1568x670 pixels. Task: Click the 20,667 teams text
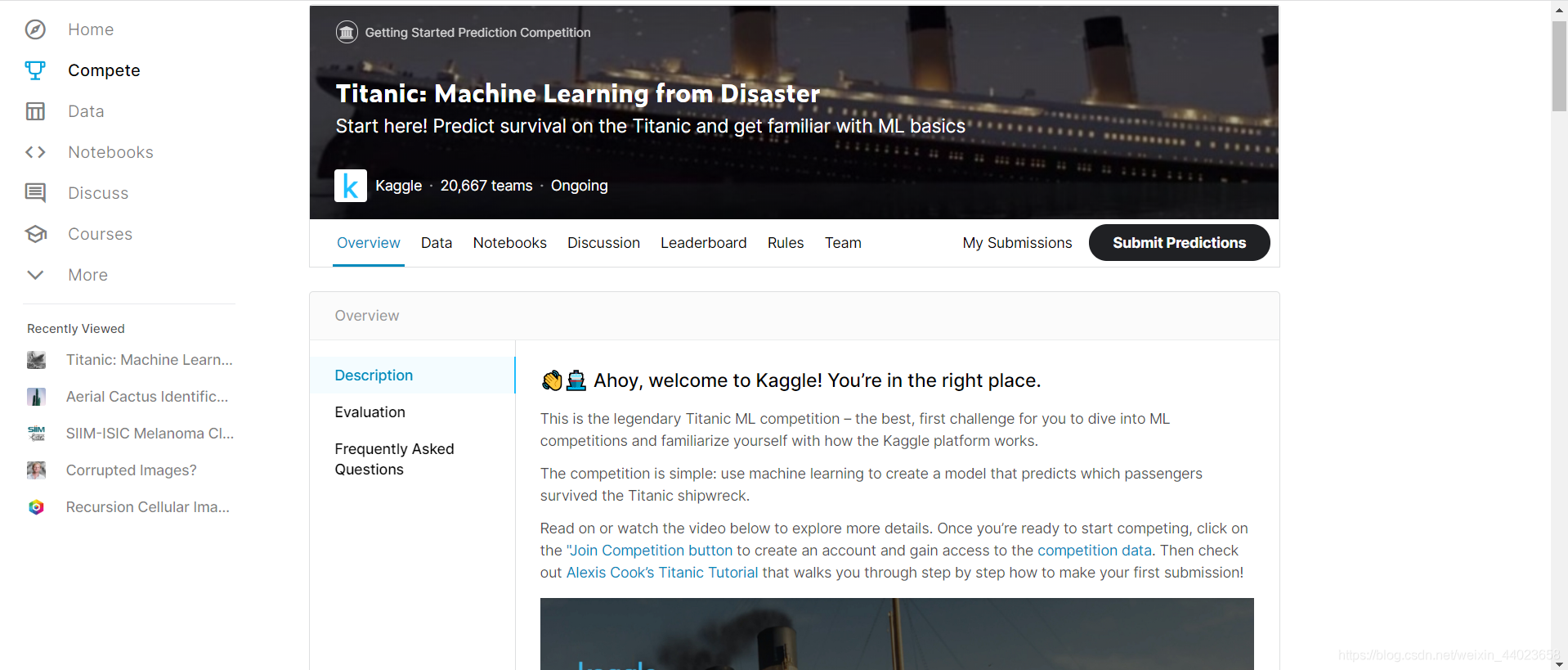point(486,186)
